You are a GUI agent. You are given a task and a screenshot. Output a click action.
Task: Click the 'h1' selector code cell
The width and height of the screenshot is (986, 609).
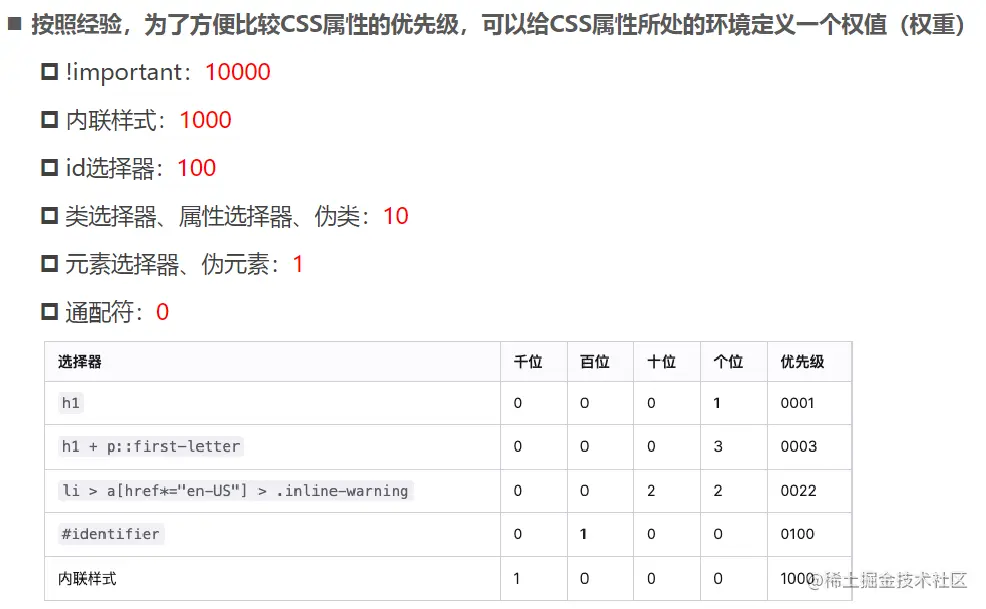(x=70, y=403)
